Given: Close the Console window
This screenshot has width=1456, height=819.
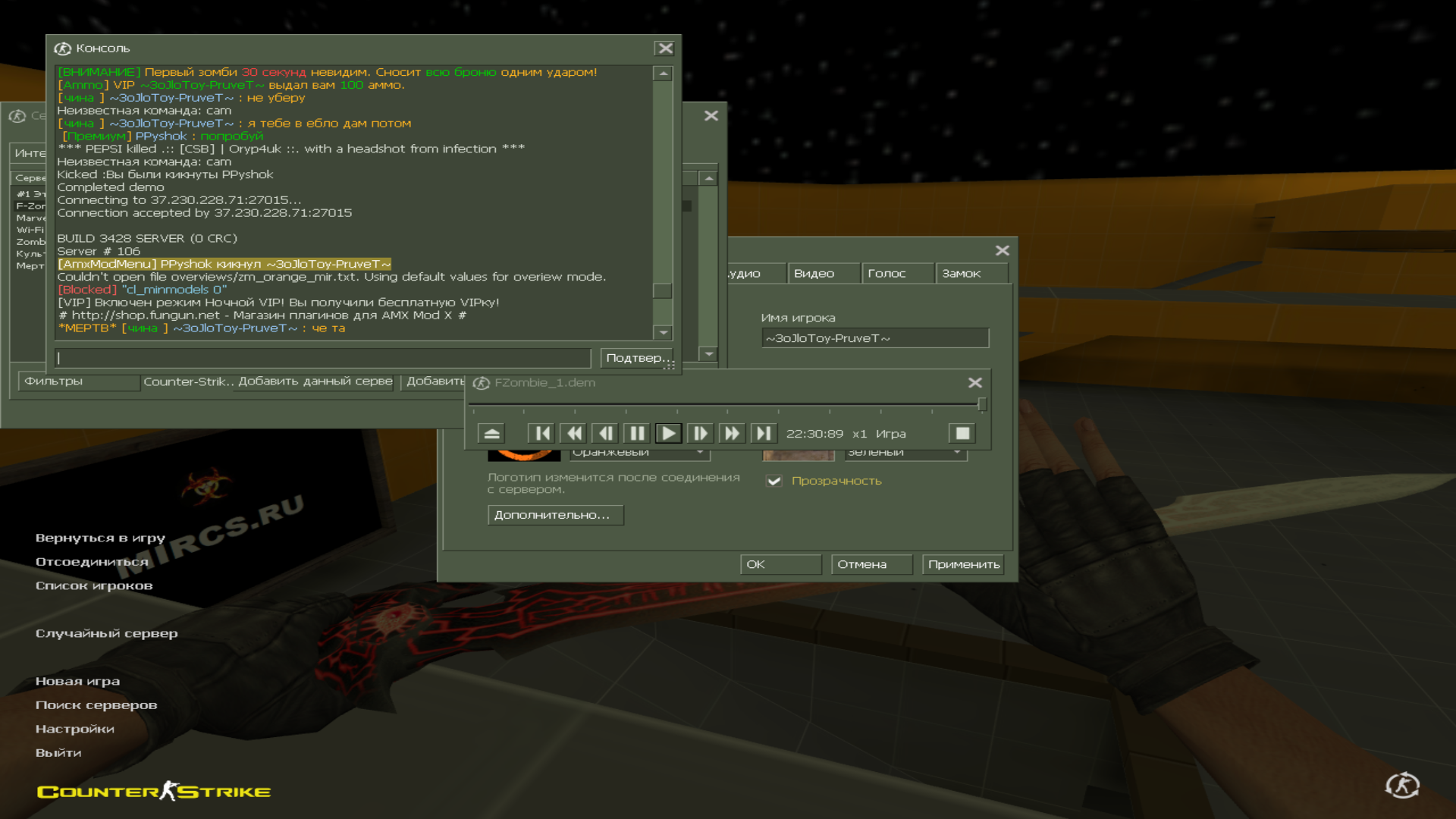Looking at the screenshot, I should coord(665,49).
